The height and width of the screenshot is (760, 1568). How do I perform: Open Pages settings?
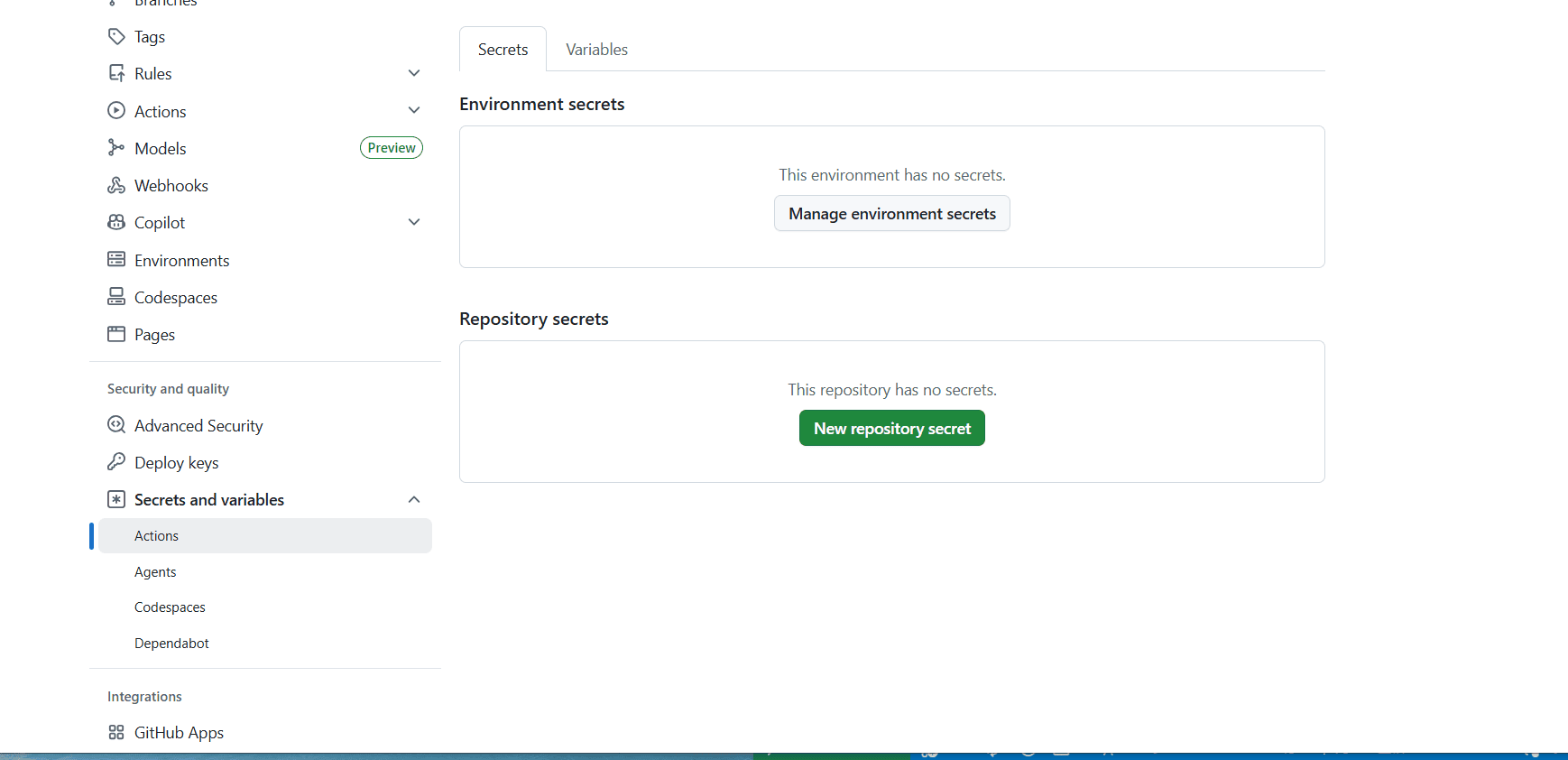pyautogui.click(x=154, y=335)
